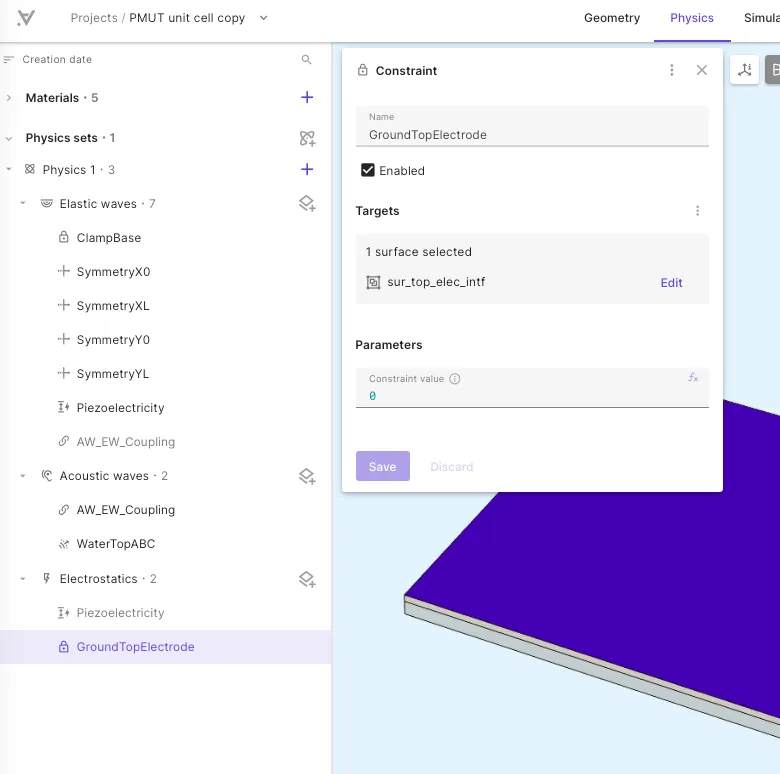The width and height of the screenshot is (780, 774).
Task: Select Piezoelectricity under Elastic waves
Action: (x=120, y=407)
